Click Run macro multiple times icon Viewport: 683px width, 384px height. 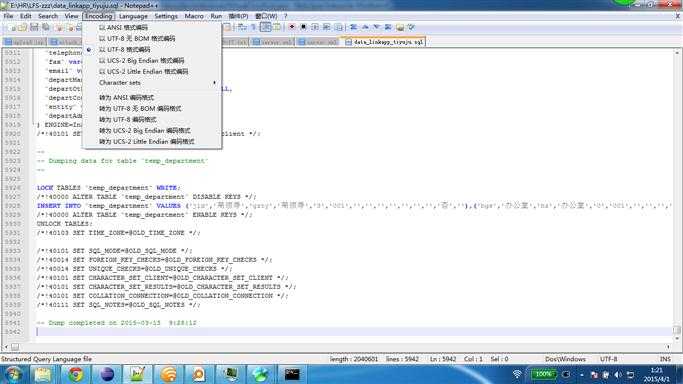(x=326, y=27)
